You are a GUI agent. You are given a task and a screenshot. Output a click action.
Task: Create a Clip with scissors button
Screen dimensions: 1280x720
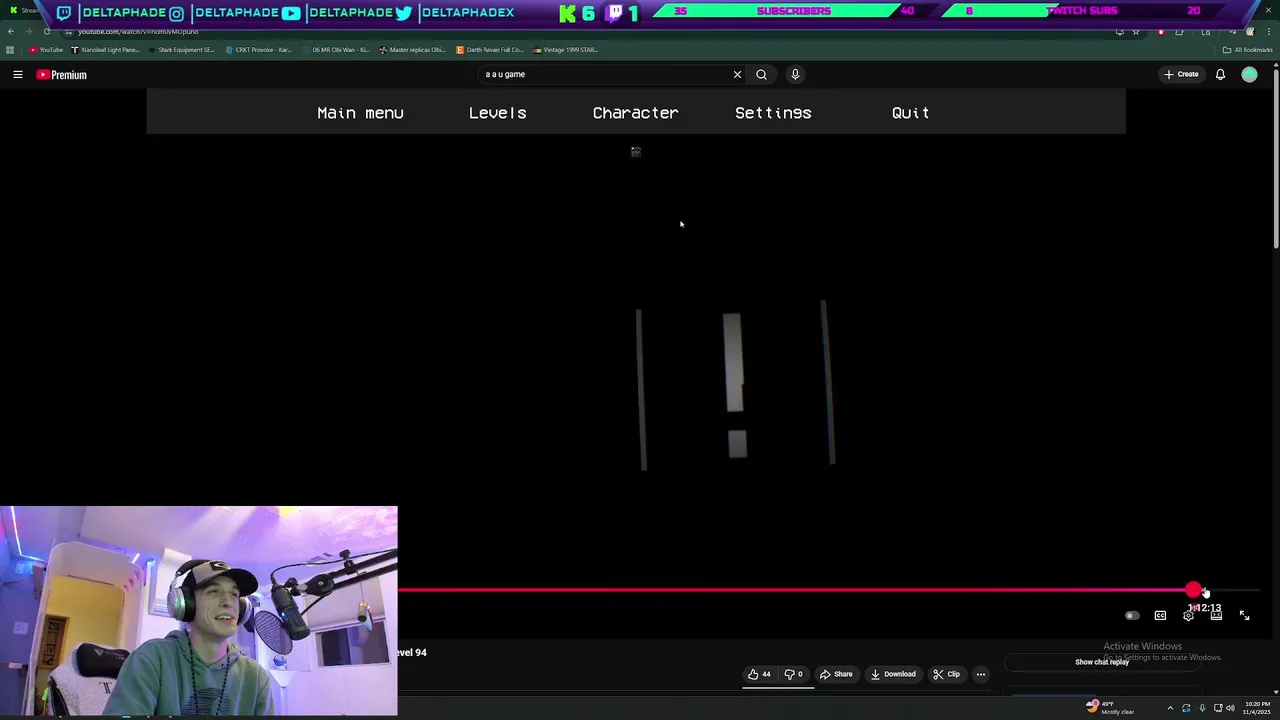coord(946,674)
